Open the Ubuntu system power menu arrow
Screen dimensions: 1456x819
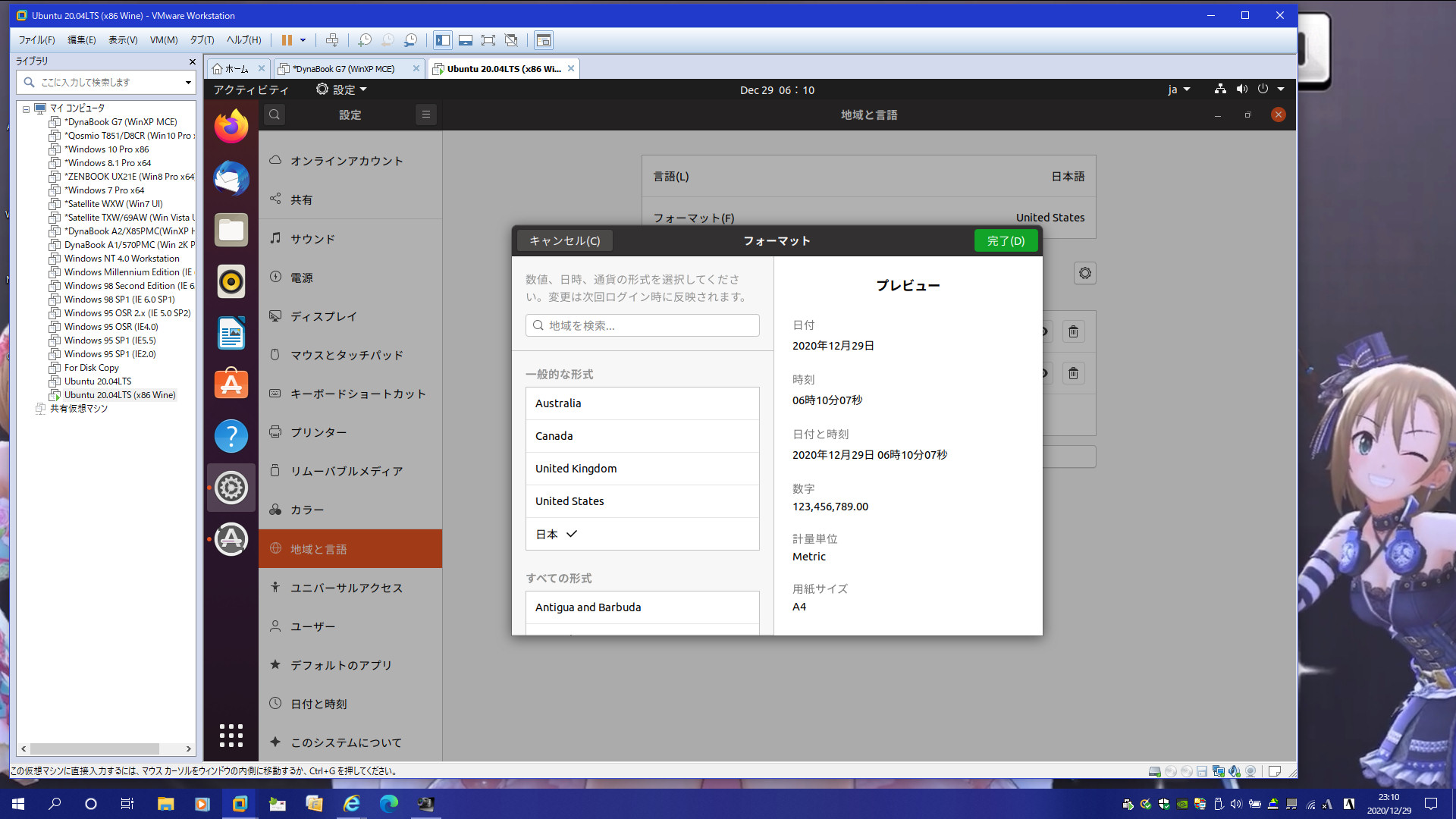tap(1281, 89)
